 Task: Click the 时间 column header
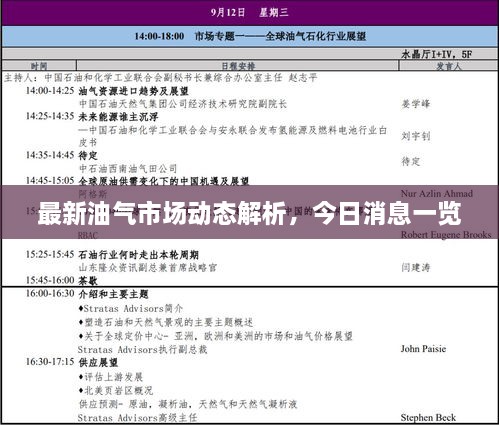(39, 66)
